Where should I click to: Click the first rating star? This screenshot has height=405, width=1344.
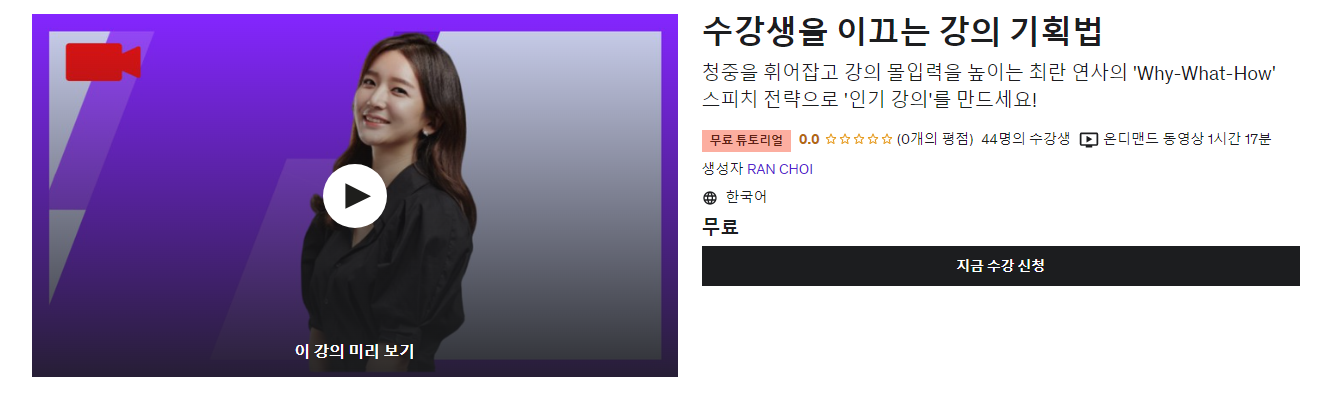click(x=831, y=139)
